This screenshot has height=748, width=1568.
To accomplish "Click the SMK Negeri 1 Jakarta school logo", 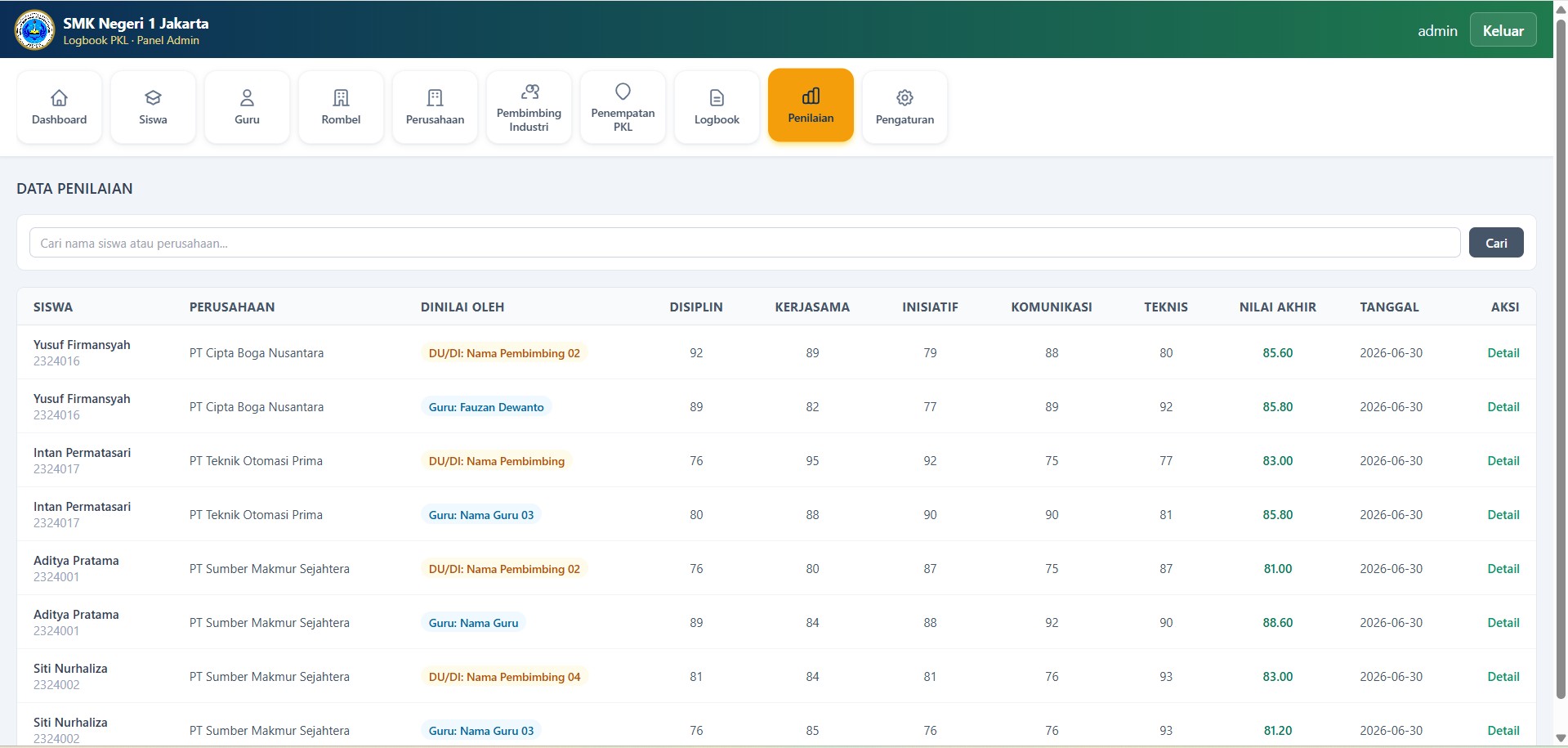I will [x=34, y=30].
